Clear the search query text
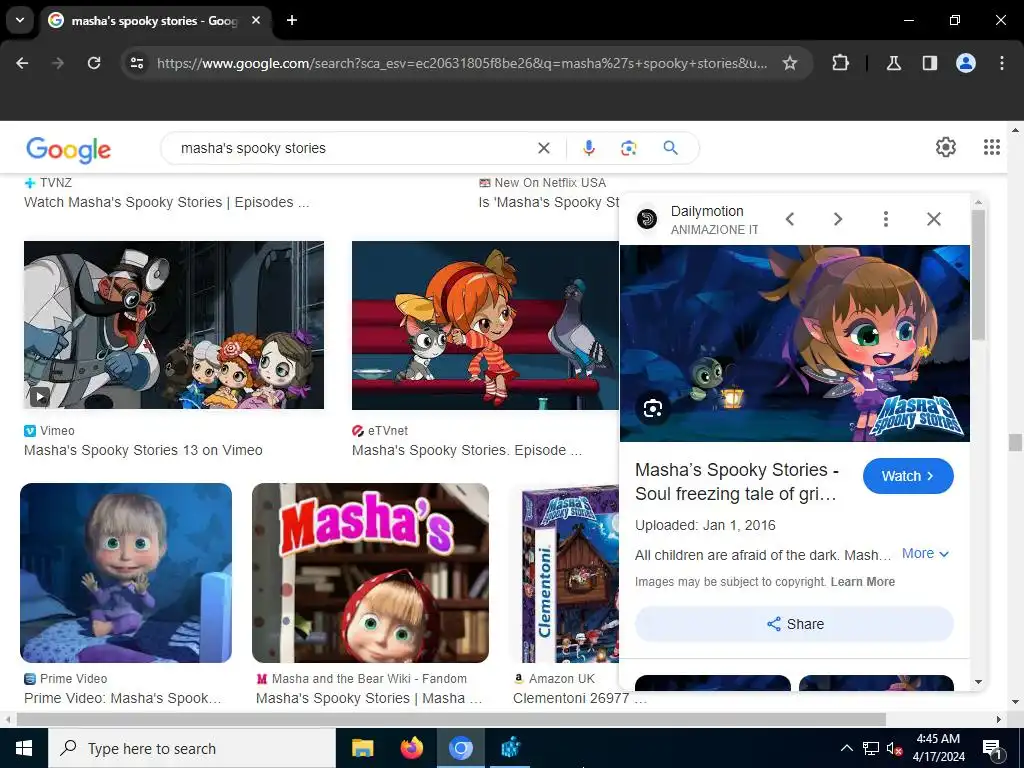This screenshot has width=1024, height=768. [x=543, y=148]
